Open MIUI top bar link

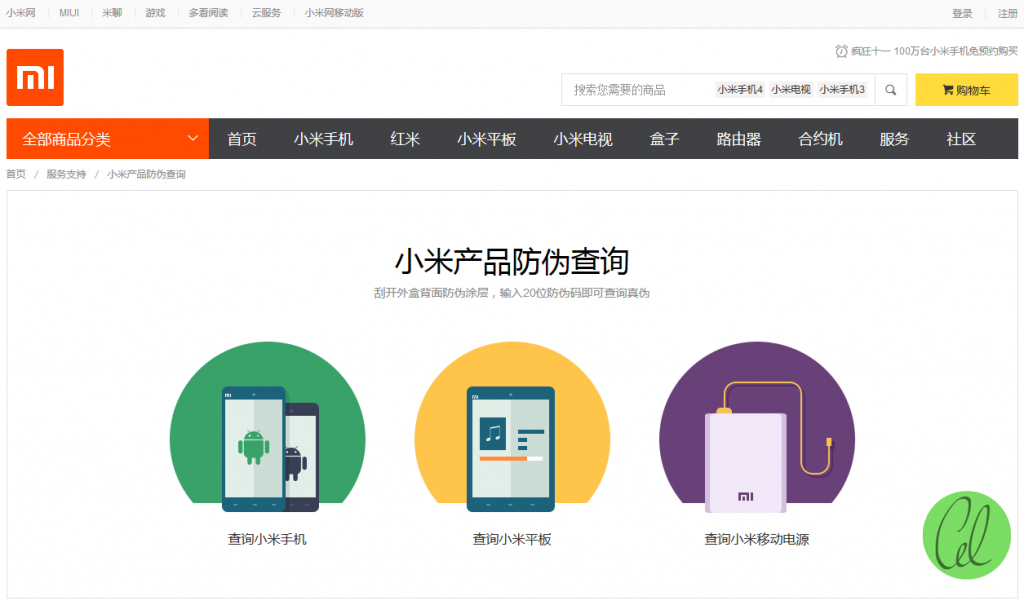click(69, 13)
